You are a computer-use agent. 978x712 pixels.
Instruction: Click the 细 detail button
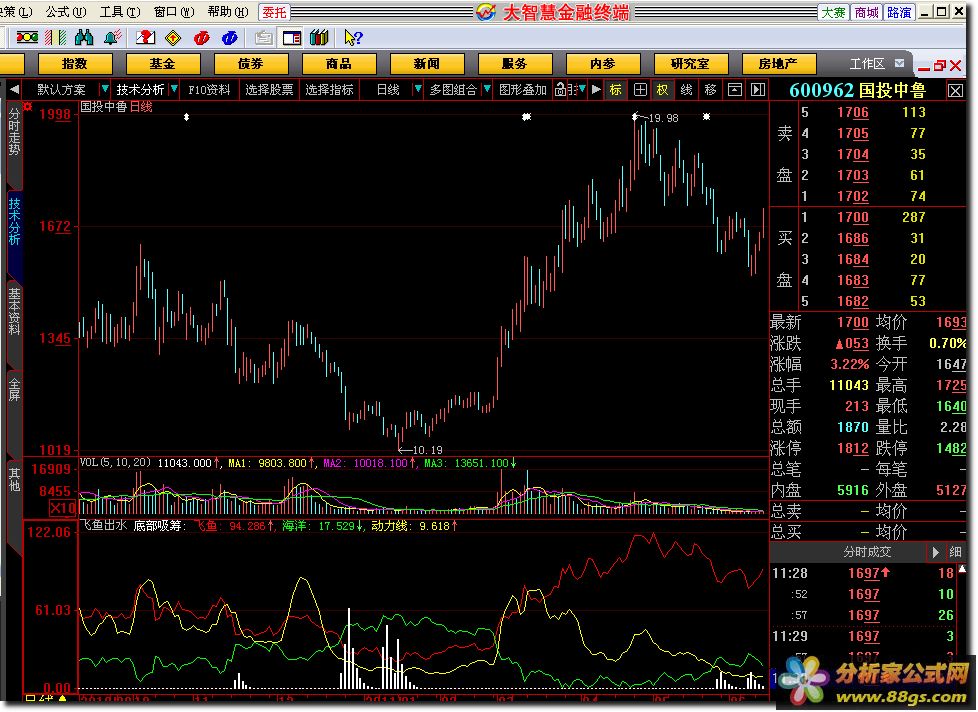click(955, 552)
